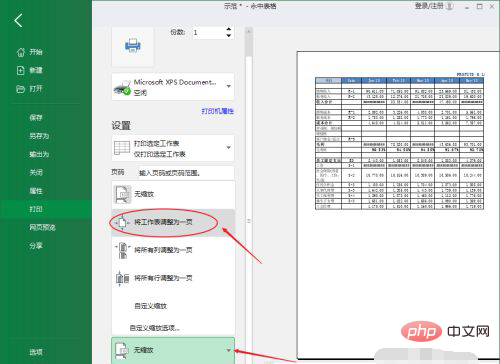Open the 打印机属性 printer properties link

pos(218,111)
